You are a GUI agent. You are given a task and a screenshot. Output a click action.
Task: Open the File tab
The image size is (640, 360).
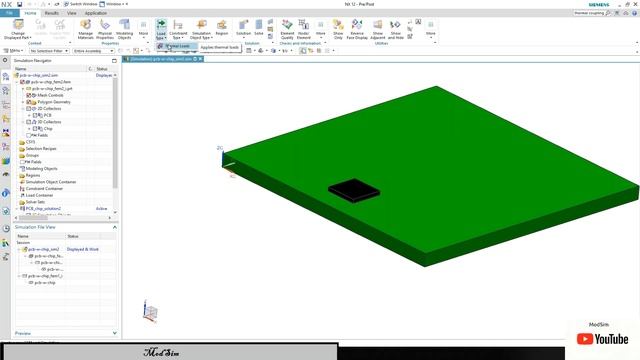[x=9, y=13]
